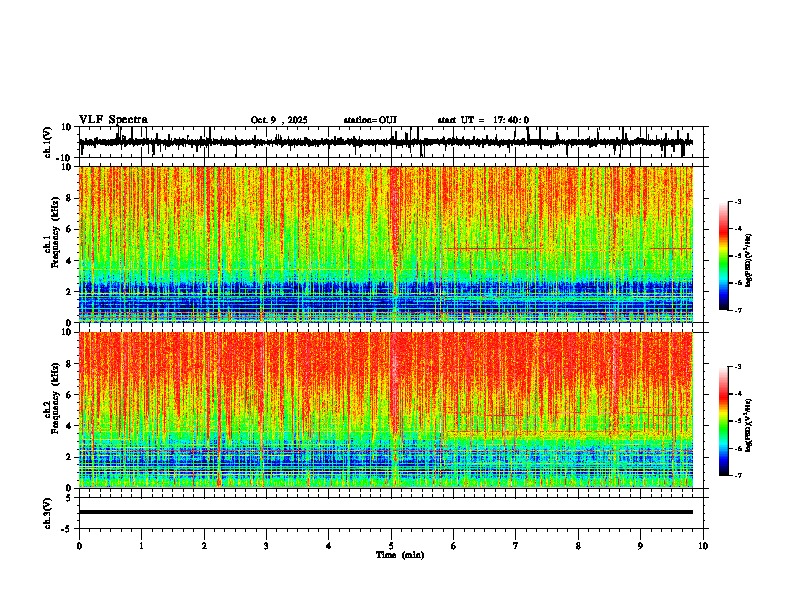Click the "ch.3(V)" axis label

click(47, 513)
